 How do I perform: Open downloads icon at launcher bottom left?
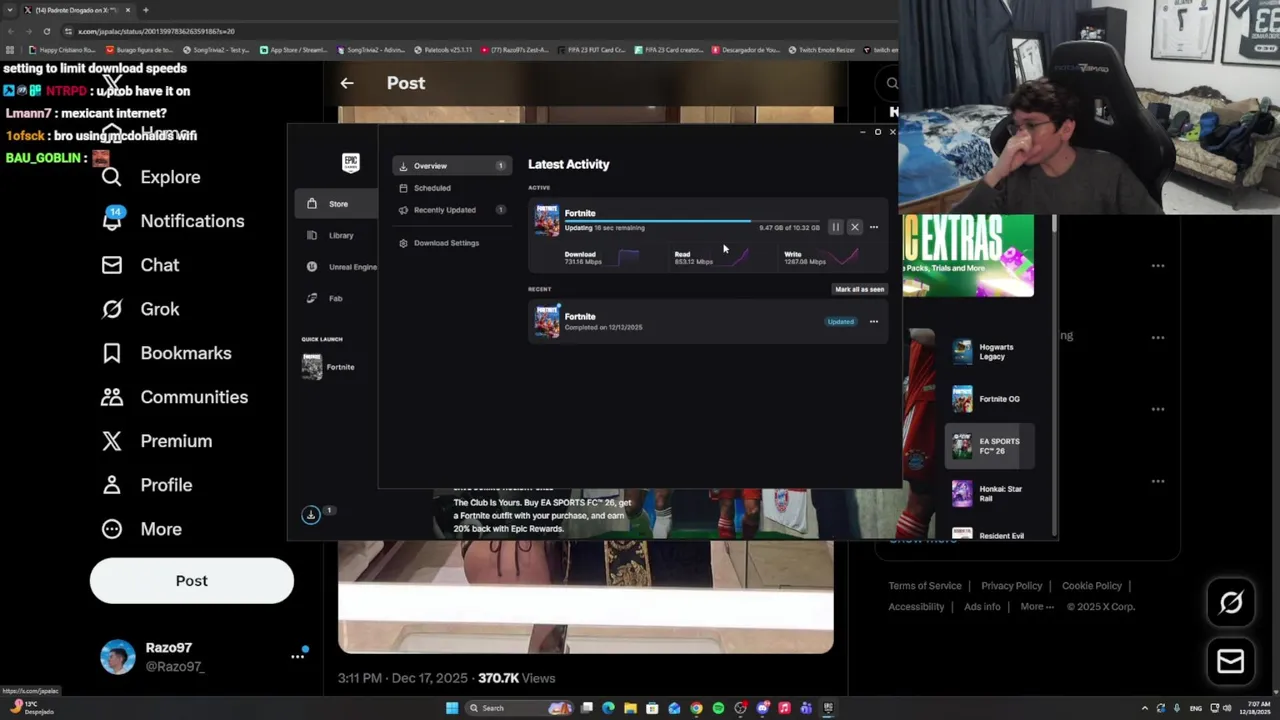click(x=311, y=515)
